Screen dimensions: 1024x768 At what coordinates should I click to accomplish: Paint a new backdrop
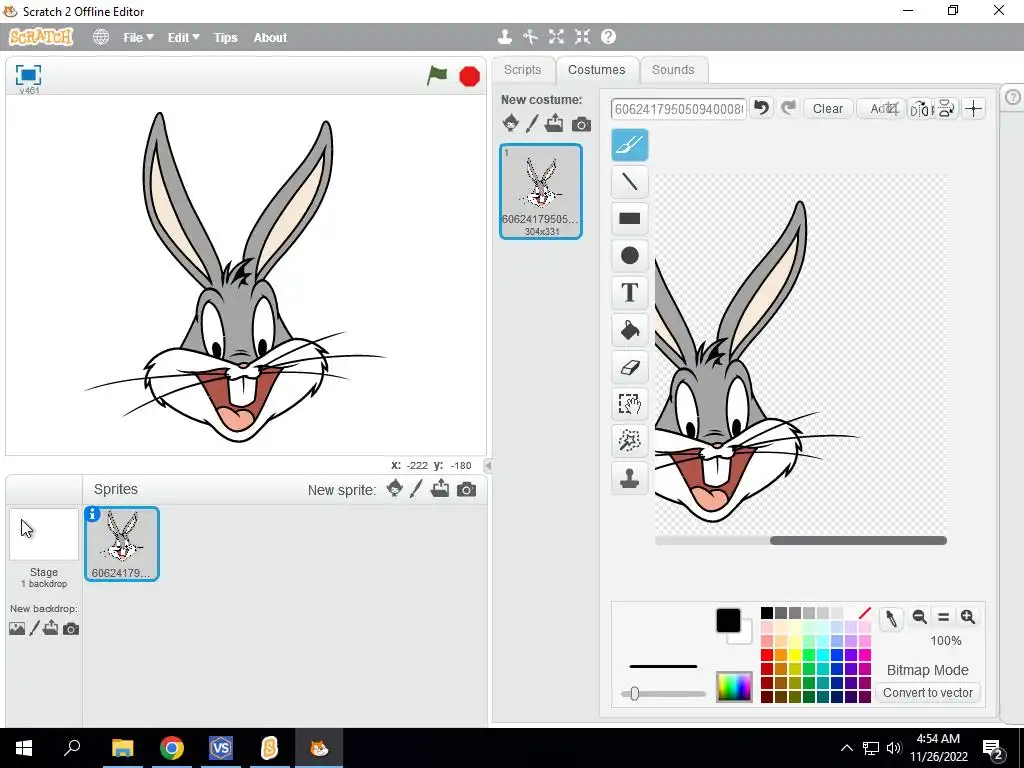(x=35, y=628)
